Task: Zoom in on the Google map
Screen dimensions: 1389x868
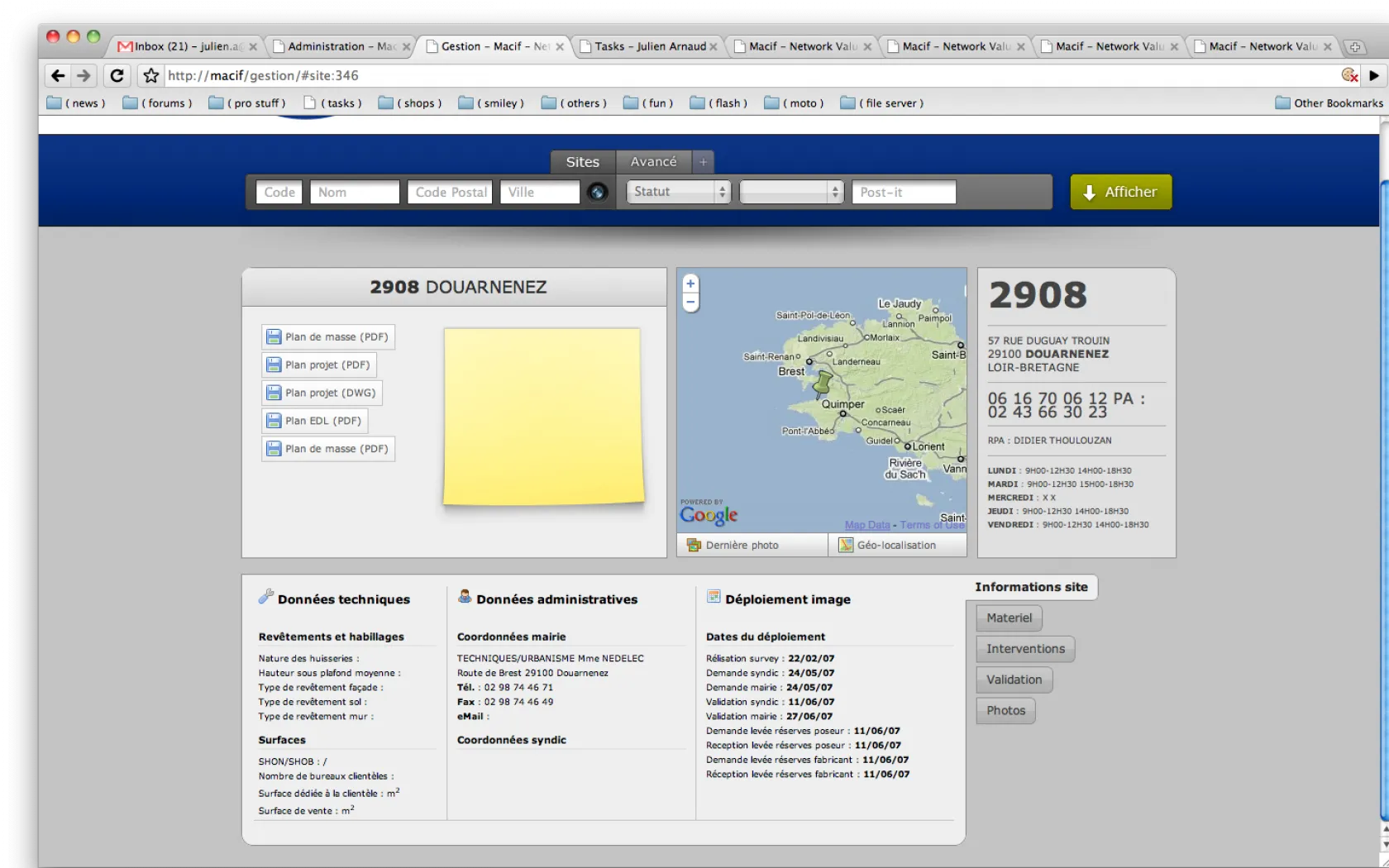Action: 690,284
